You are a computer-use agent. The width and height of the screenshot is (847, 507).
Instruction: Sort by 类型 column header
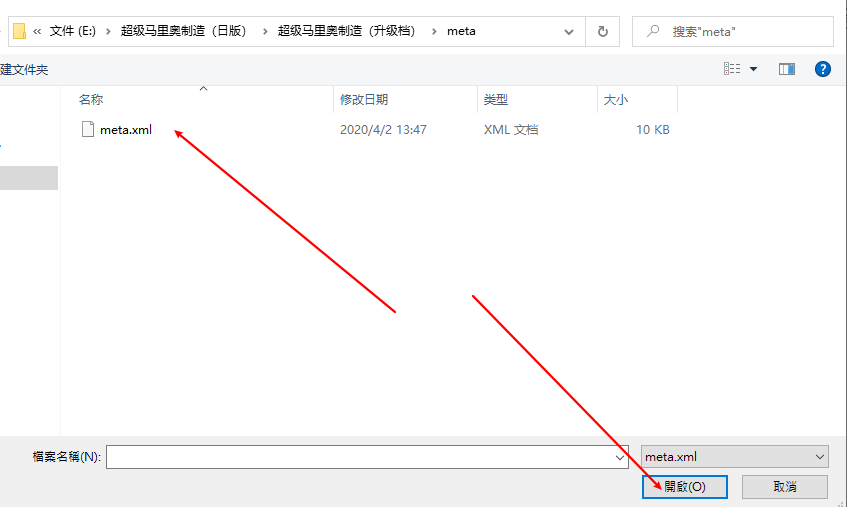(x=495, y=99)
